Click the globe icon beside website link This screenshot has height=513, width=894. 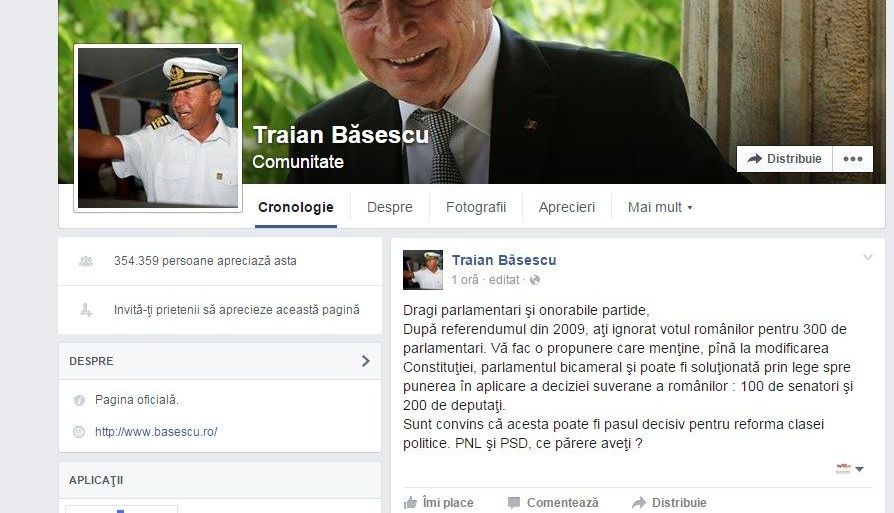(x=79, y=432)
